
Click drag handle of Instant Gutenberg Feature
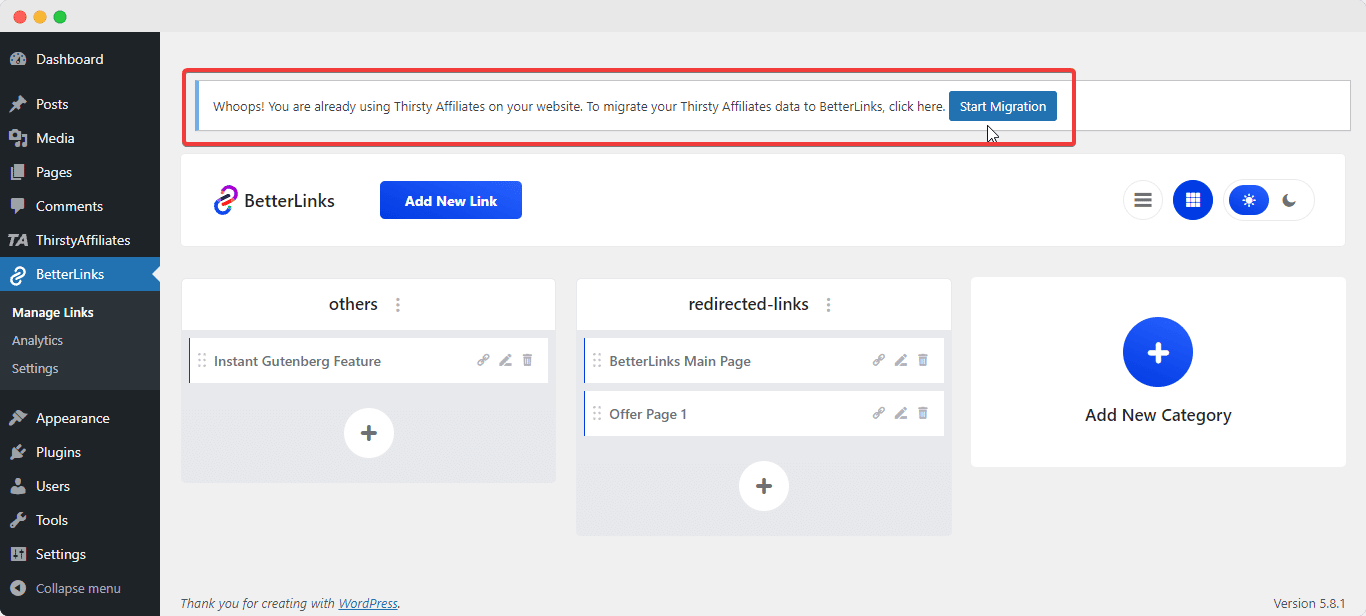(202, 361)
